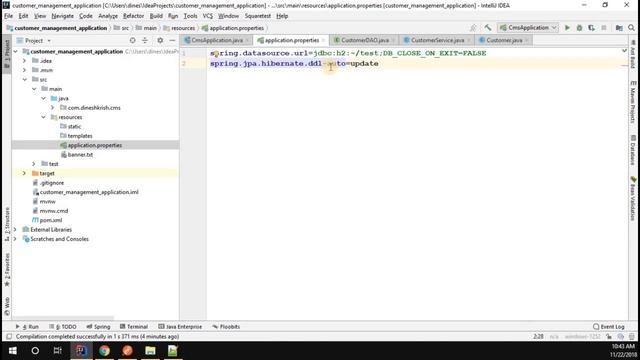Open the VCS menu
The height and width of the screenshot is (360, 640).
pyautogui.click(x=208, y=16)
